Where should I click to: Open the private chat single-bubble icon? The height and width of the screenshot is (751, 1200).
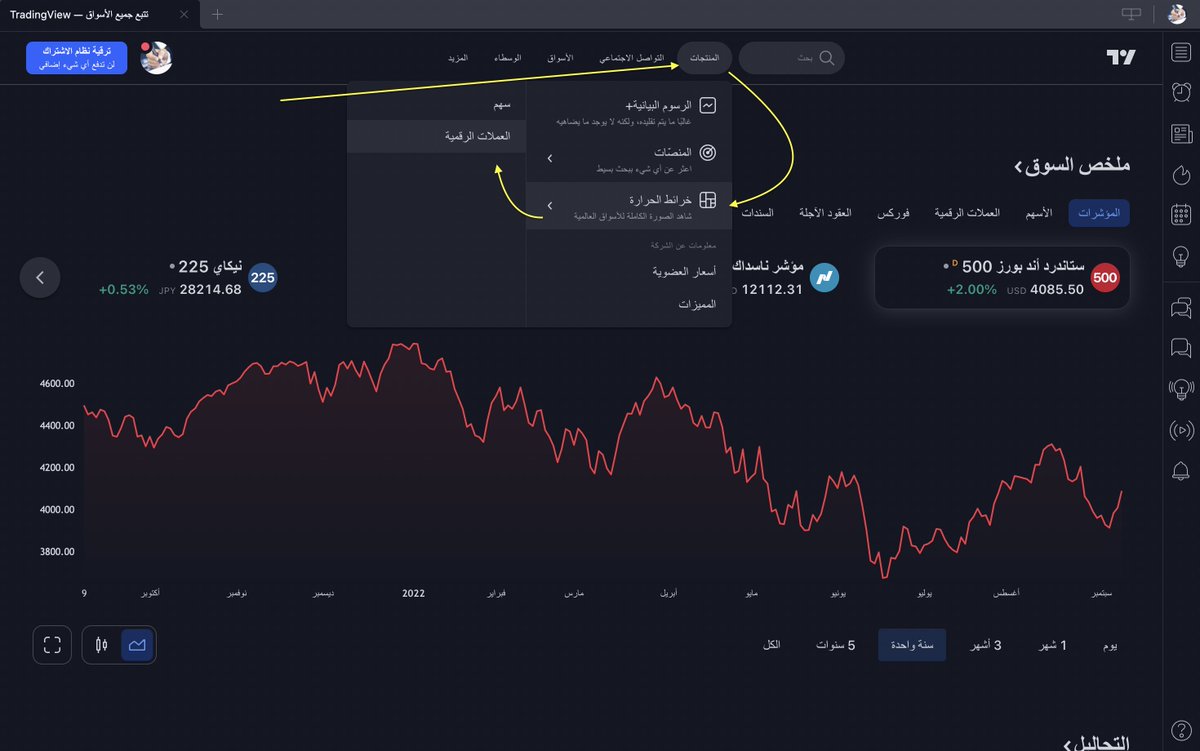click(1181, 349)
